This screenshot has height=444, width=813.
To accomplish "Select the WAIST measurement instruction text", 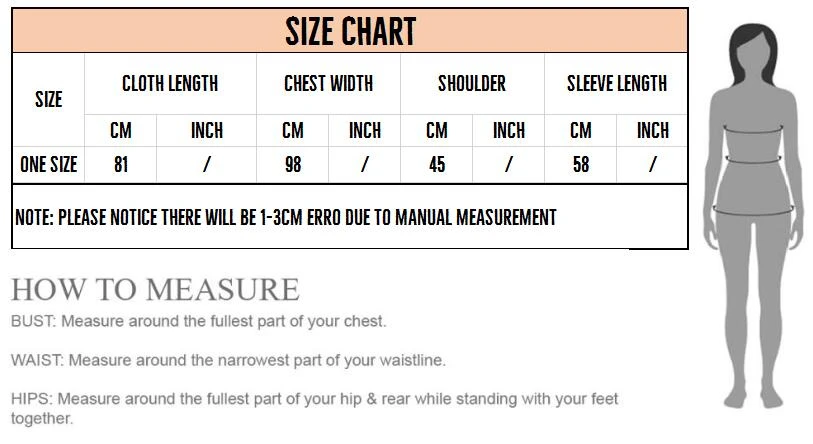I will [x=228, y=360].
